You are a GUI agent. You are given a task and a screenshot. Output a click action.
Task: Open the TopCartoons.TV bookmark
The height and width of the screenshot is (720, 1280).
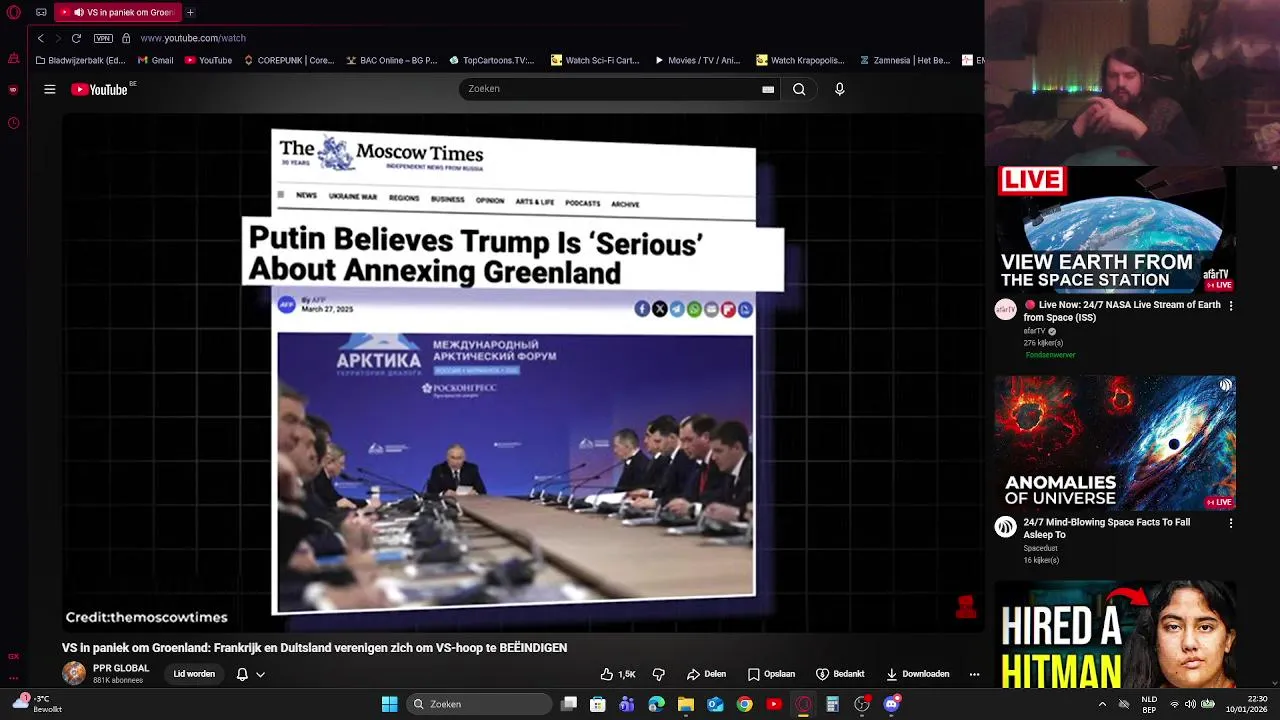click(x=492, y=60)
